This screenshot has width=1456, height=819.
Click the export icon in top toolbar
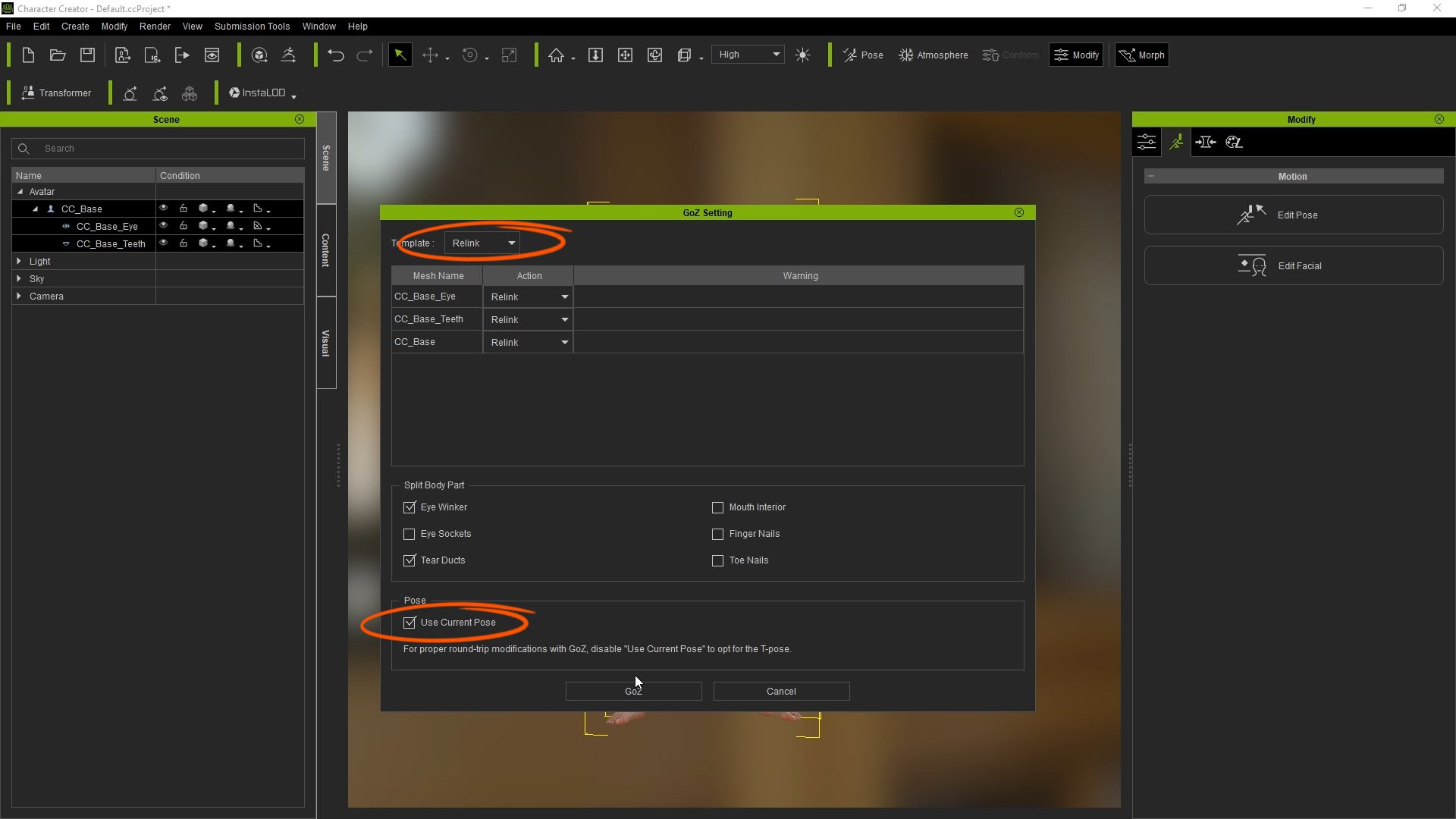click(182, 55)
